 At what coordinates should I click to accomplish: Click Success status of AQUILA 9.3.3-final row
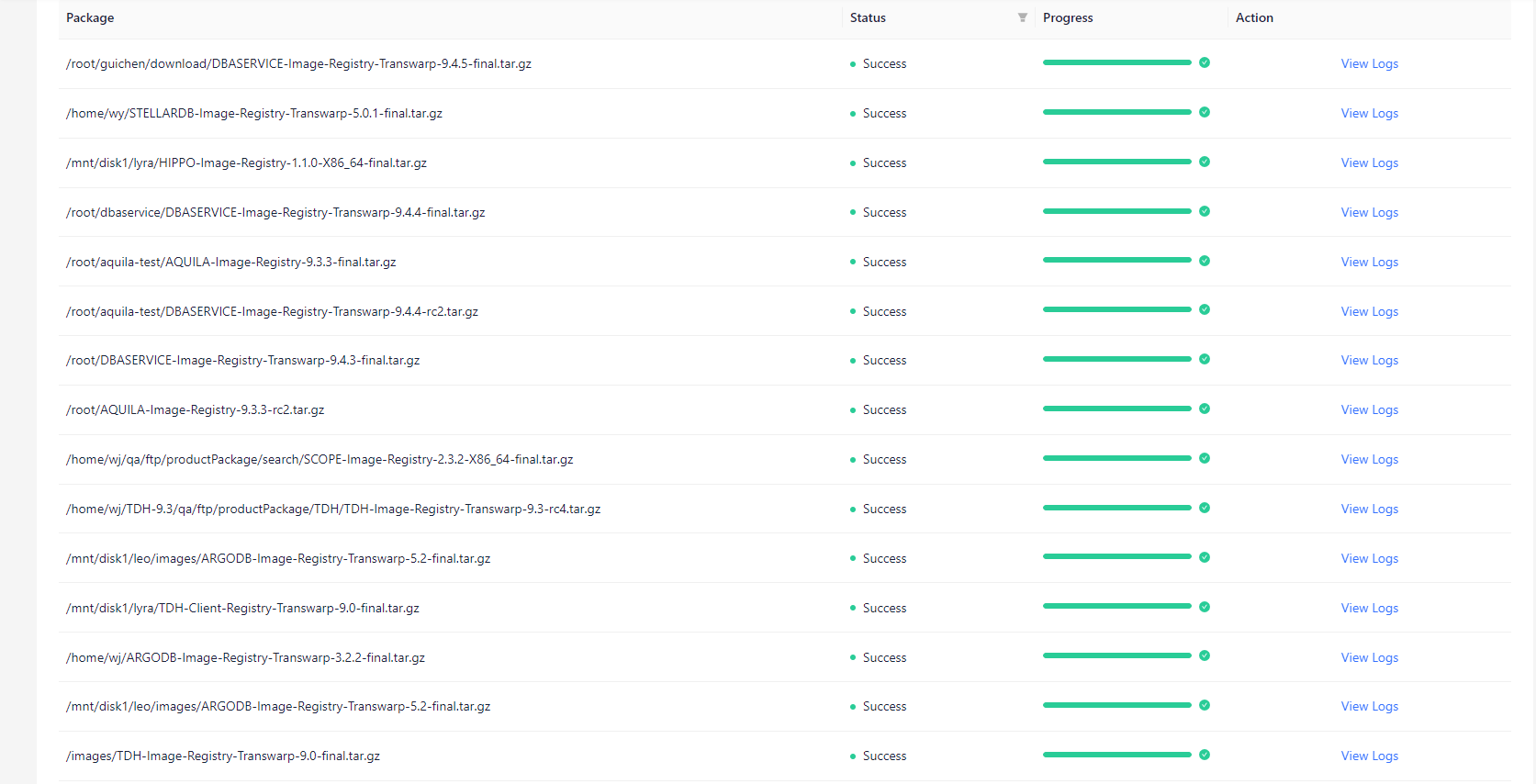(879, 262)
